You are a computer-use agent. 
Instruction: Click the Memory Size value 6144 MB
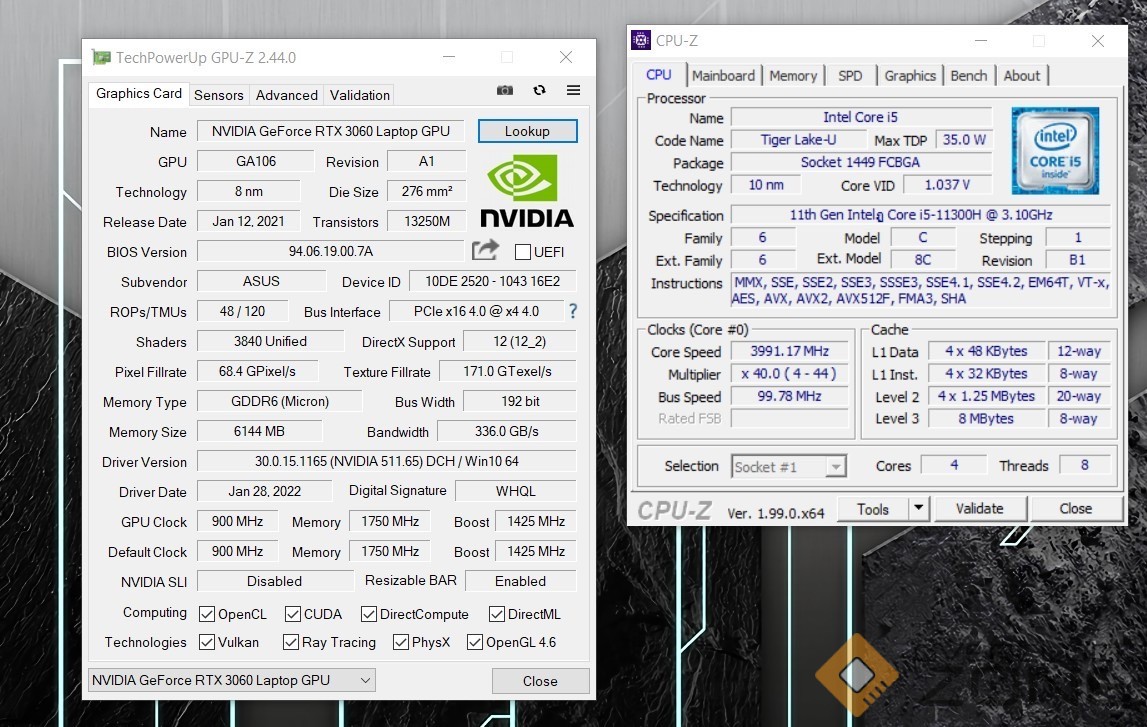tap(259, 432)
